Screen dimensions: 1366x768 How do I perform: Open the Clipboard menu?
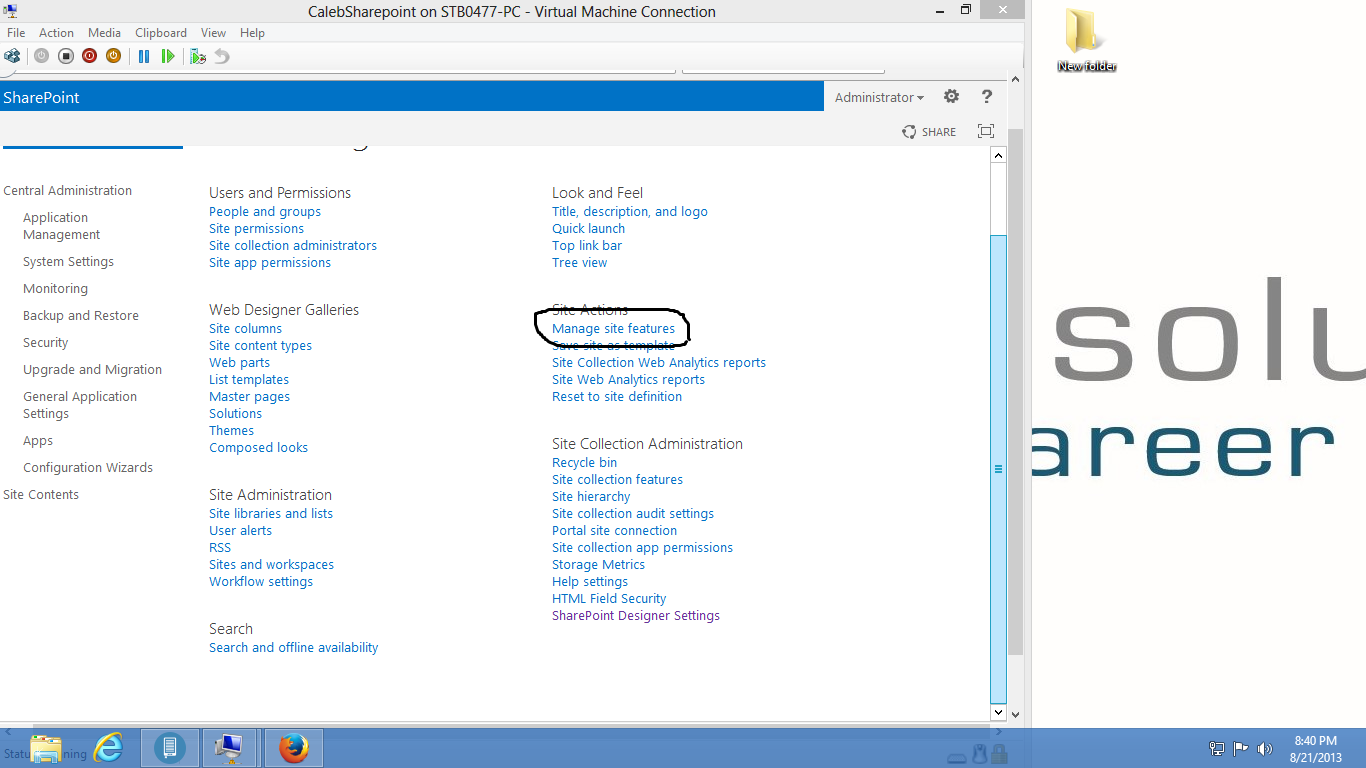tap(161, 33)
